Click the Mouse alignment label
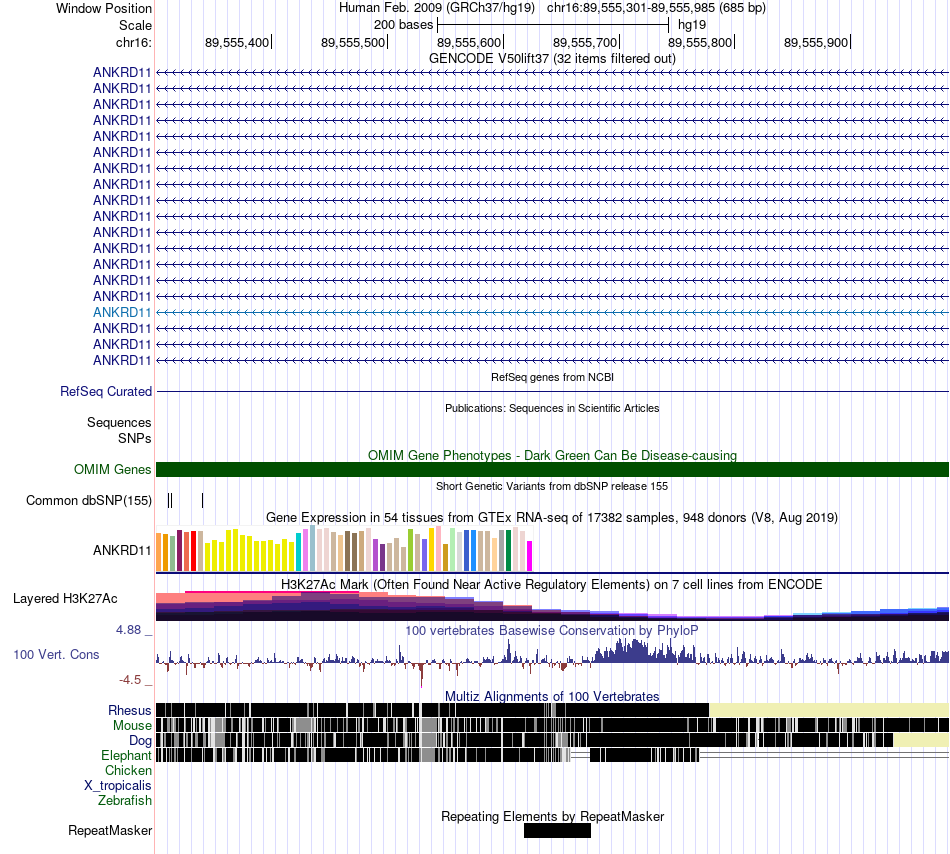Image resolution: width=950 pixels, height=854 pixels. coord(132,726)
